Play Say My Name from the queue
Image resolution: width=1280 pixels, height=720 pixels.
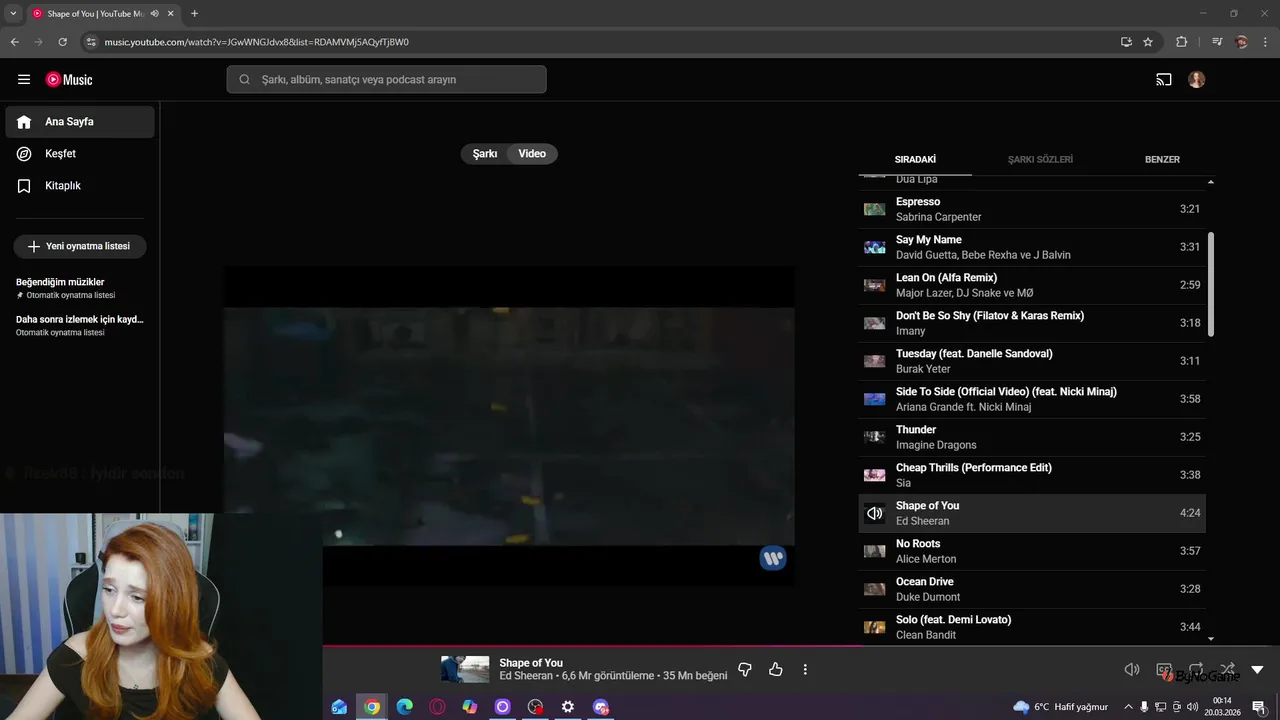[x=1032, y=247]
